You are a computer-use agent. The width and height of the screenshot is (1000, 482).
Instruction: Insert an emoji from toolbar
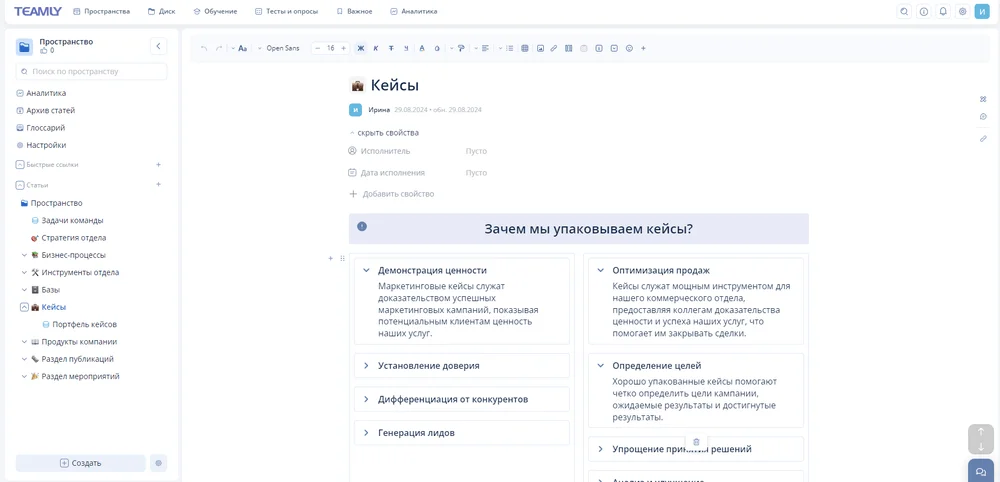[x=629, y=48]
